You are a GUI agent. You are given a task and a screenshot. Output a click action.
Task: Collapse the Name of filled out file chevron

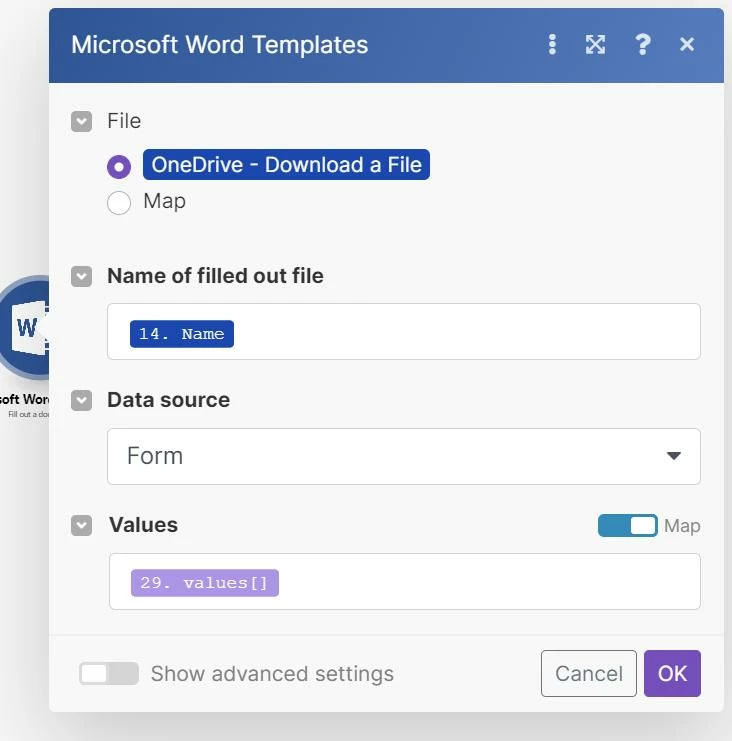81,276
